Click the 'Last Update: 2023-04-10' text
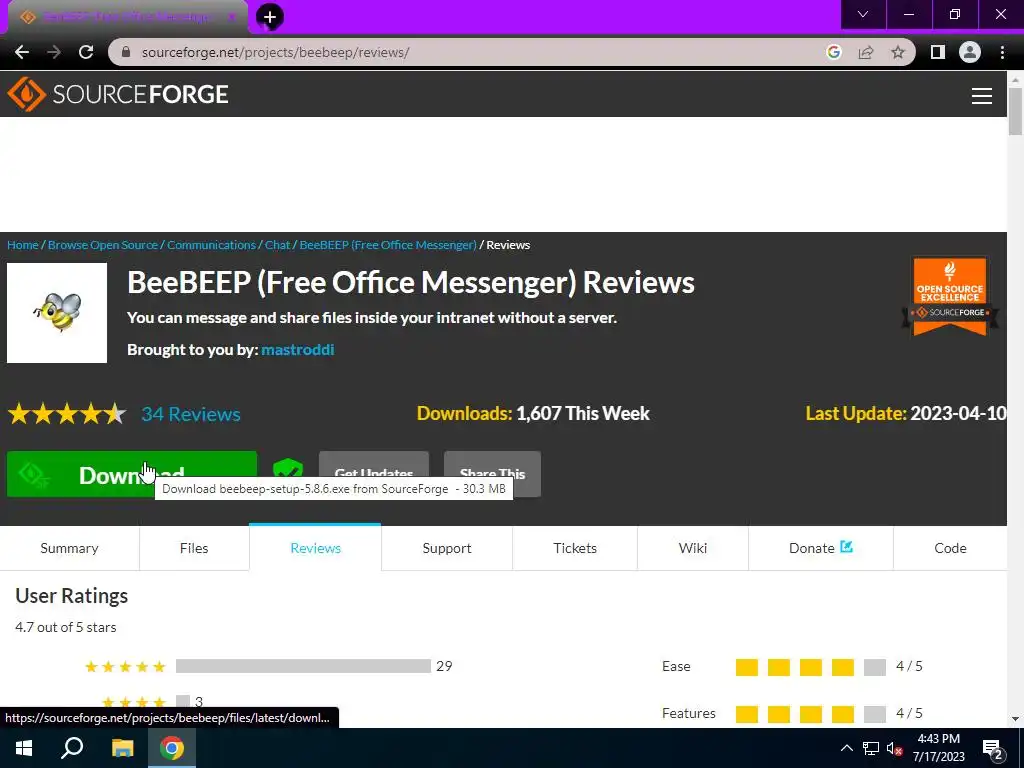 (906, 413)
